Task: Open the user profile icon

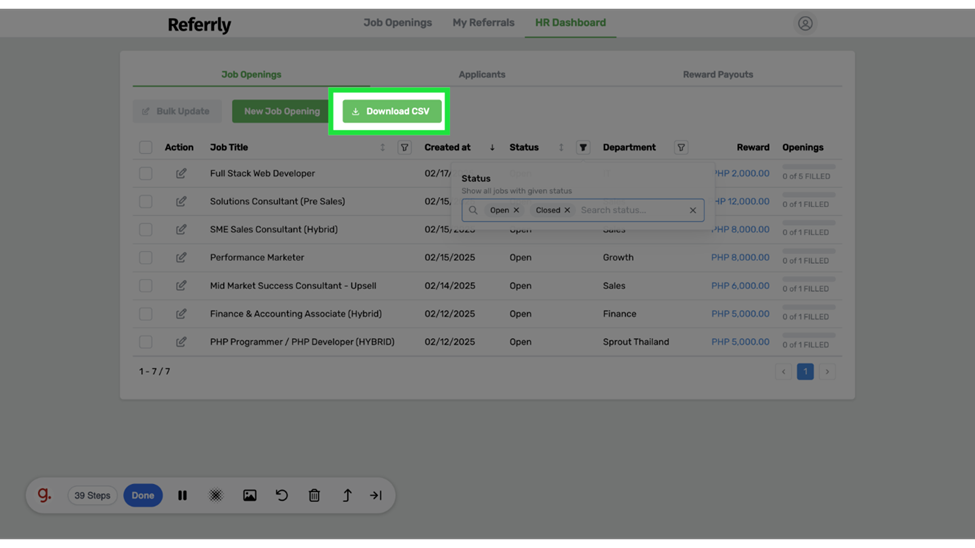Action: pos(805,23)
